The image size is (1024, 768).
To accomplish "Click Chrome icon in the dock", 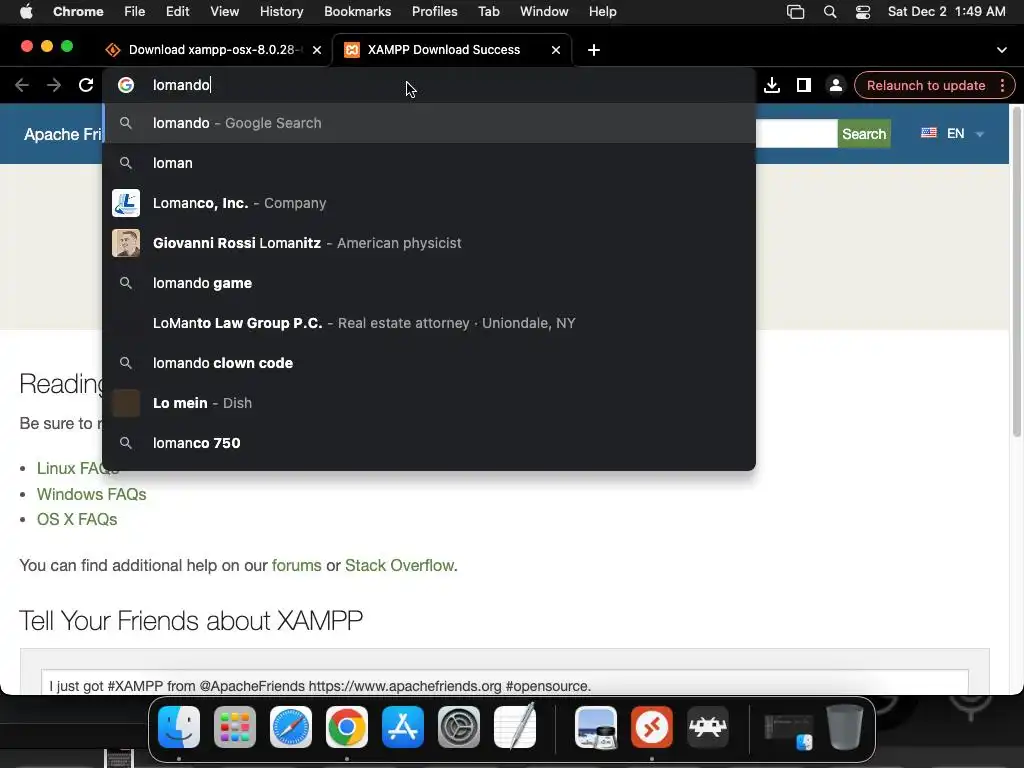I will click(x=347, y=727).
